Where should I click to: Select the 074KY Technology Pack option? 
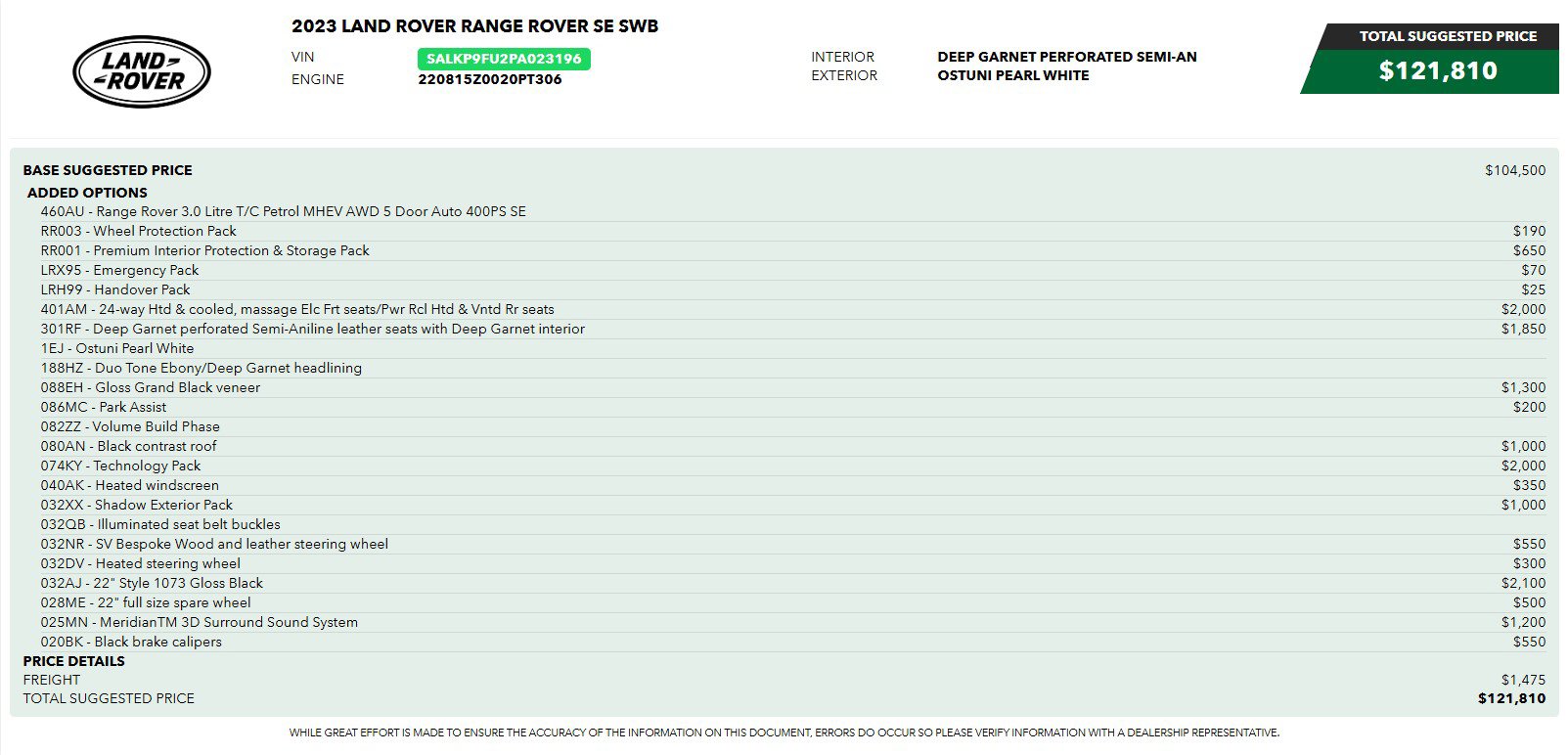[x=793, y=466]
